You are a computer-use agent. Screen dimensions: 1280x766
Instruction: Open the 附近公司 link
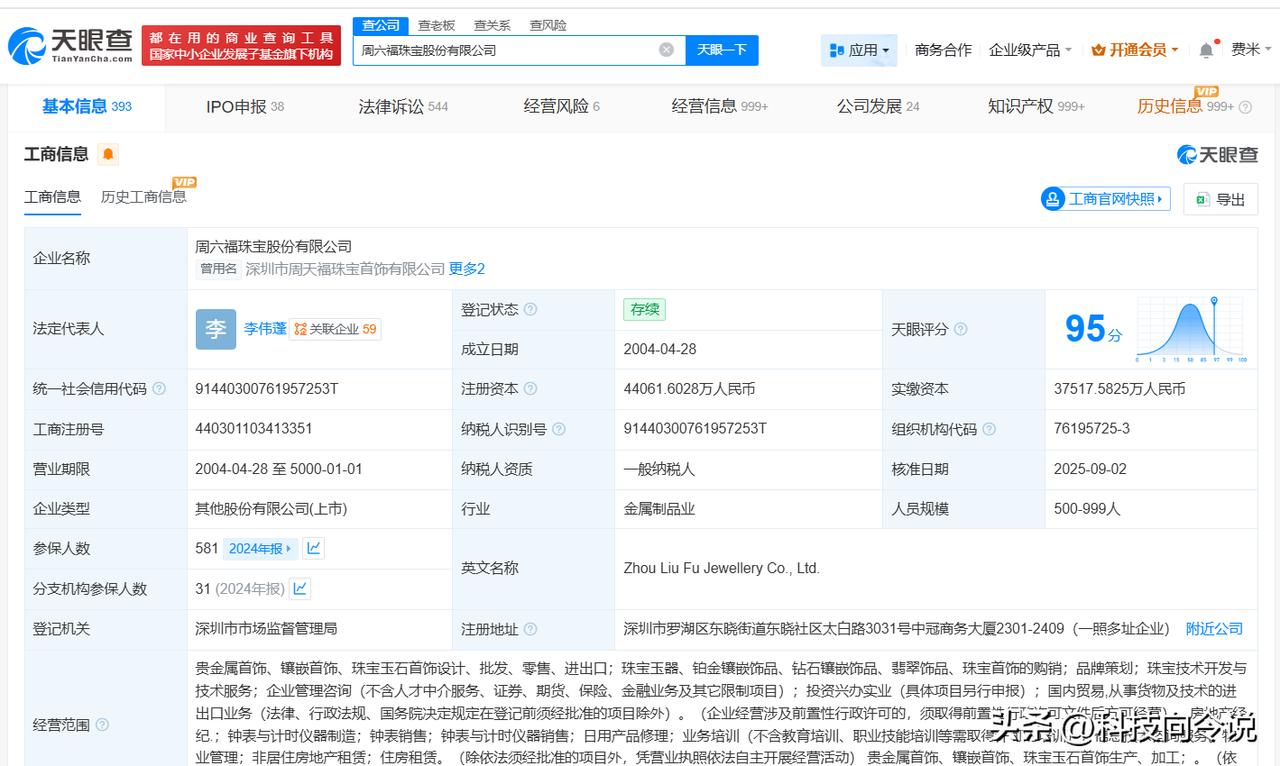pyautogui.click(x=1214, y=629)
